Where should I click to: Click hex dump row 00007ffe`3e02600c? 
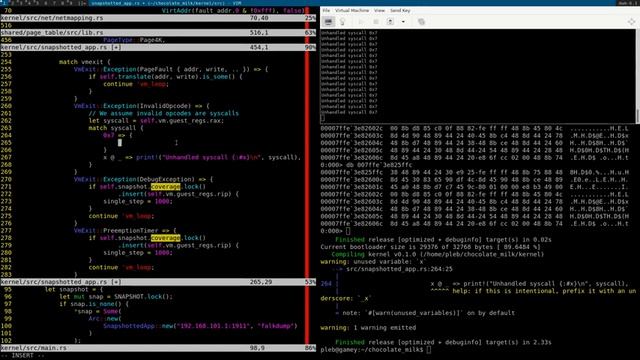coord(474,180)
